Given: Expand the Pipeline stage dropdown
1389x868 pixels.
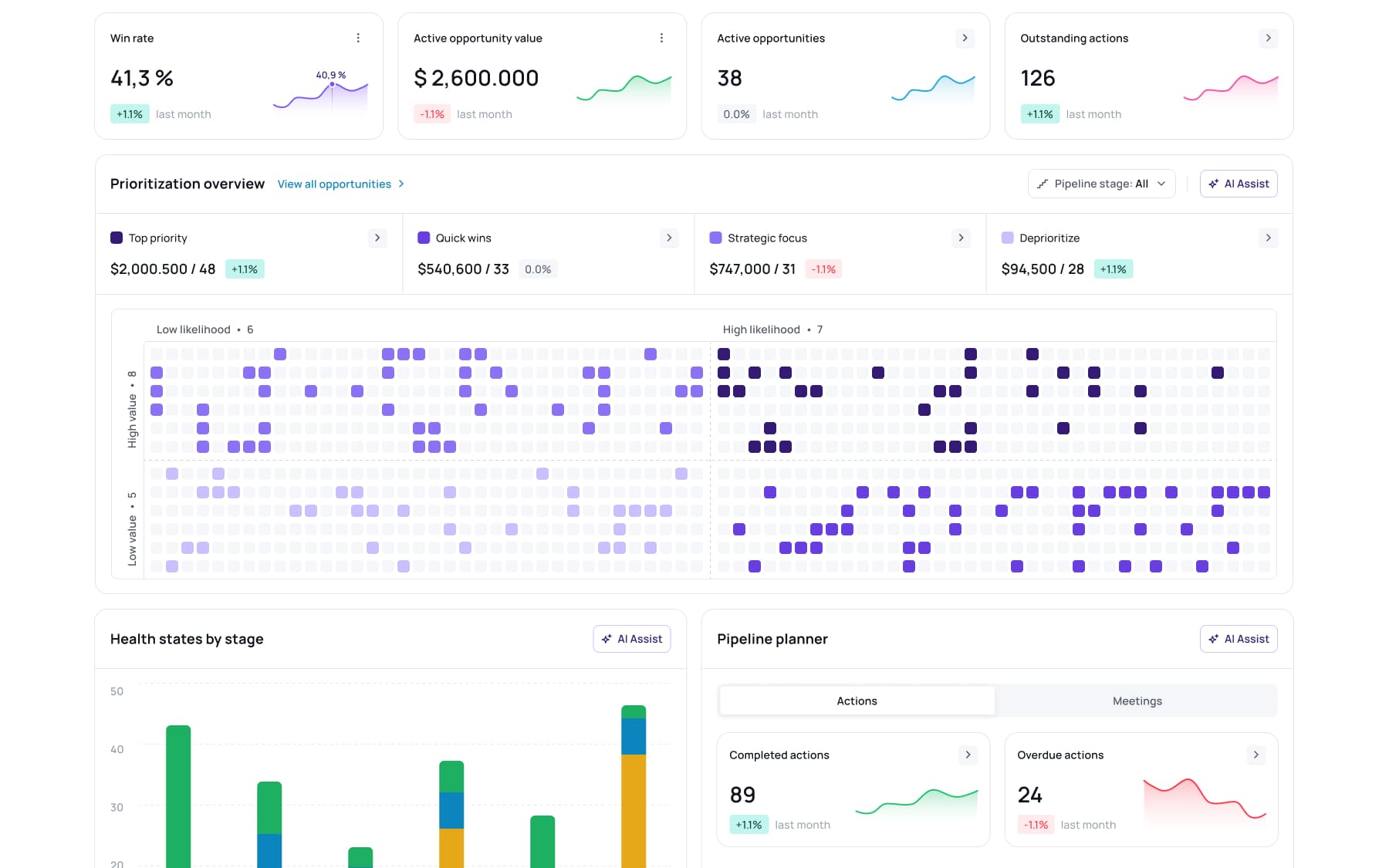Looking at the screenshot, I should 1101,184.
